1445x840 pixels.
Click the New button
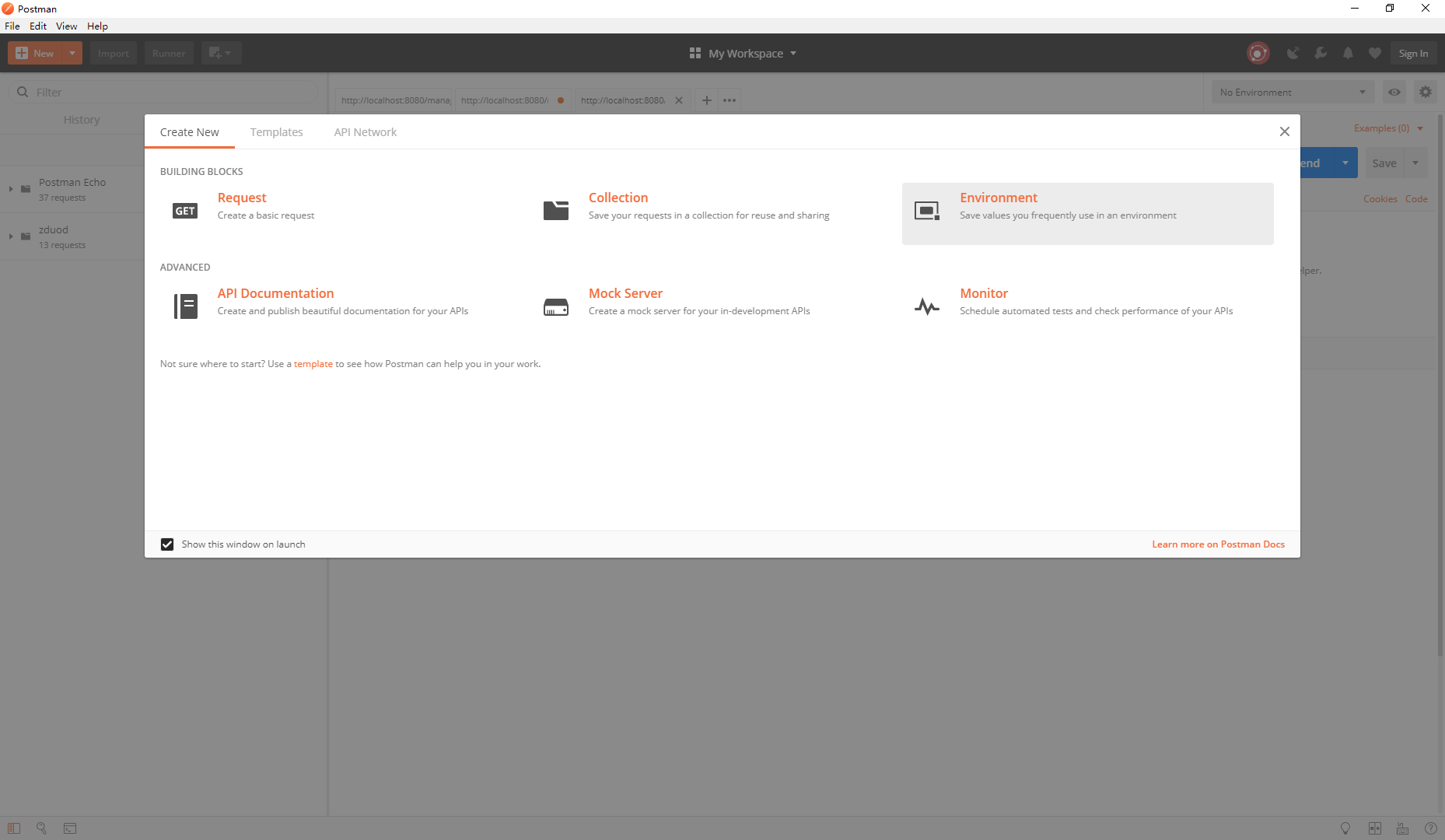pos(36,53)
